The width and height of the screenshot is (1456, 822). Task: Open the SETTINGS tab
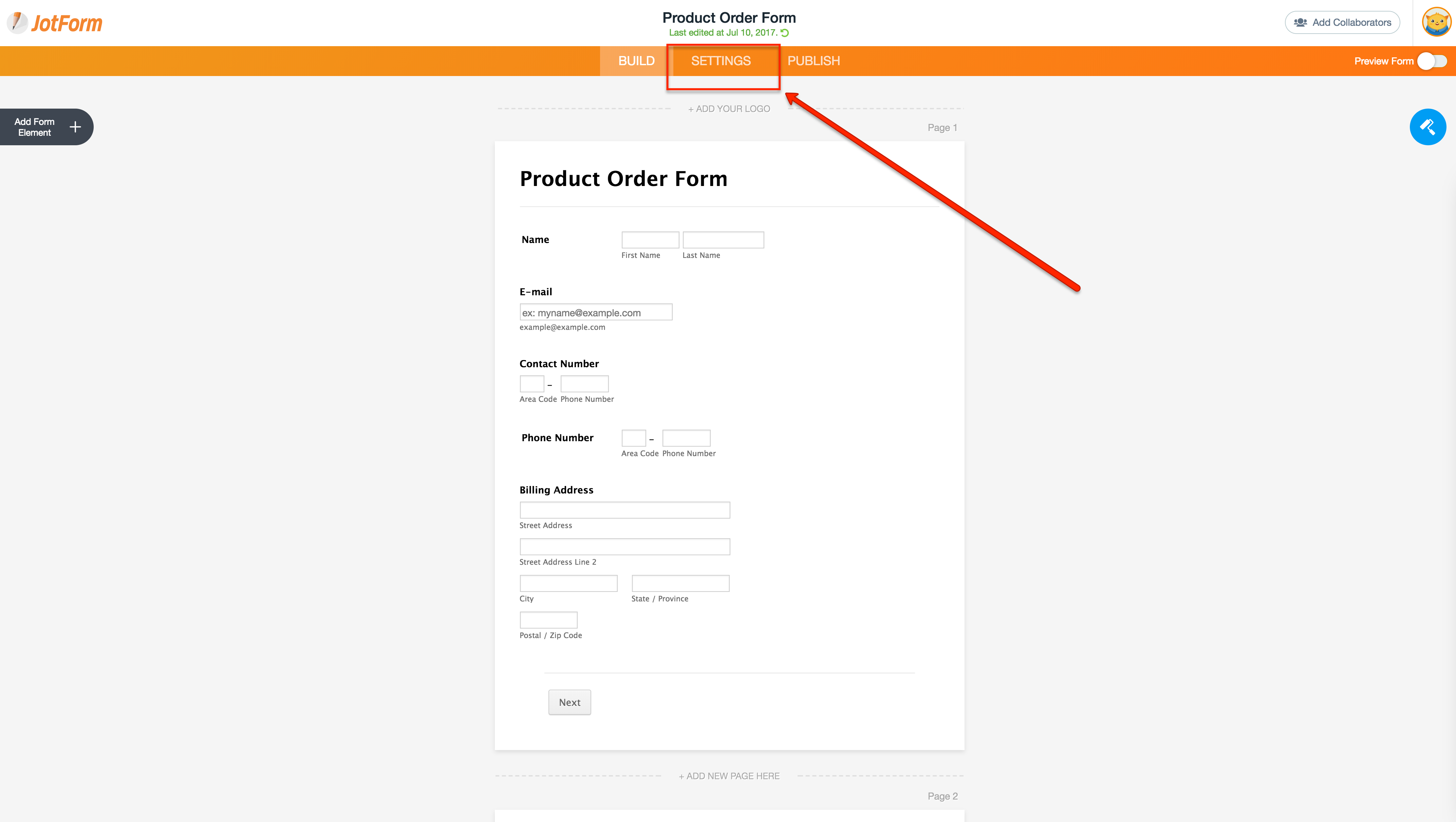(721, 61)
